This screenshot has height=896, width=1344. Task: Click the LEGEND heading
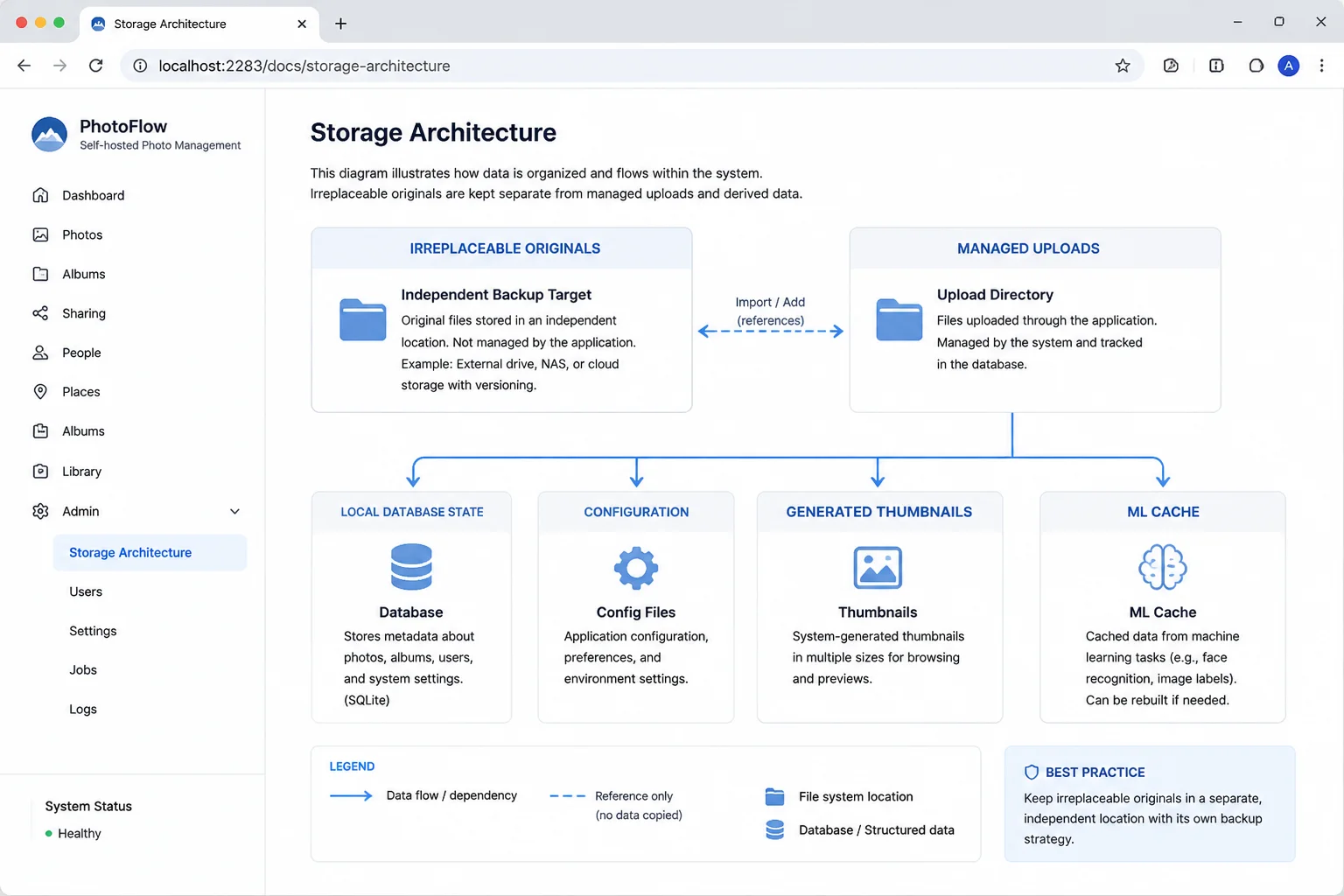[352, 766]
